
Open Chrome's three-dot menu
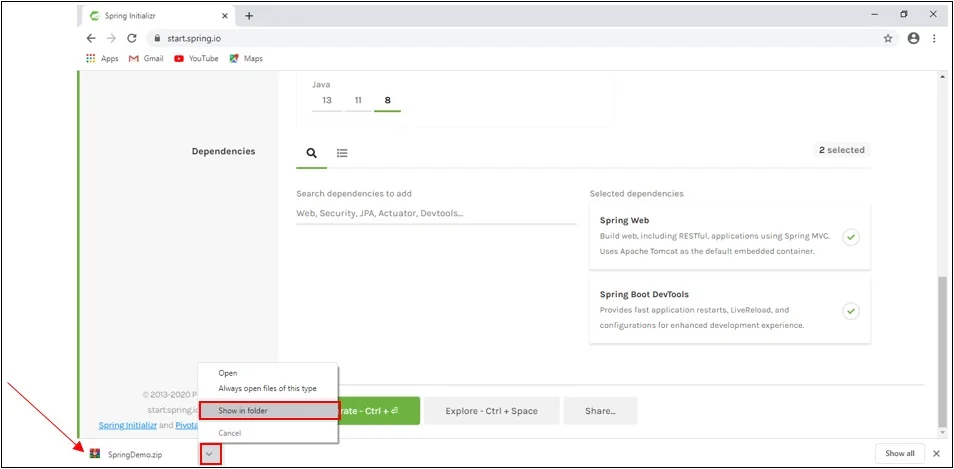coord(934,38)
